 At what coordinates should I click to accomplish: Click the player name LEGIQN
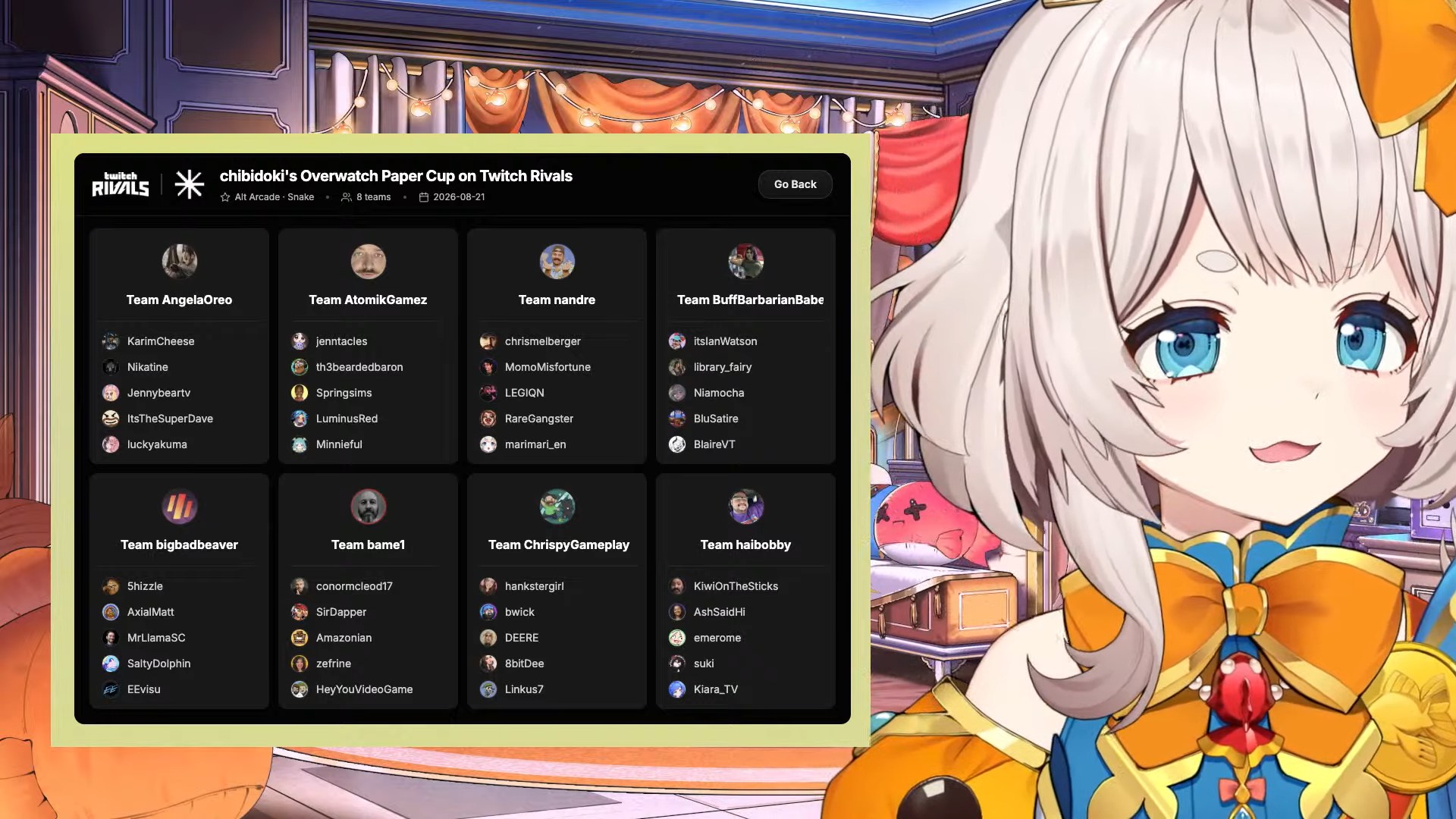click(x=525, y=393)
